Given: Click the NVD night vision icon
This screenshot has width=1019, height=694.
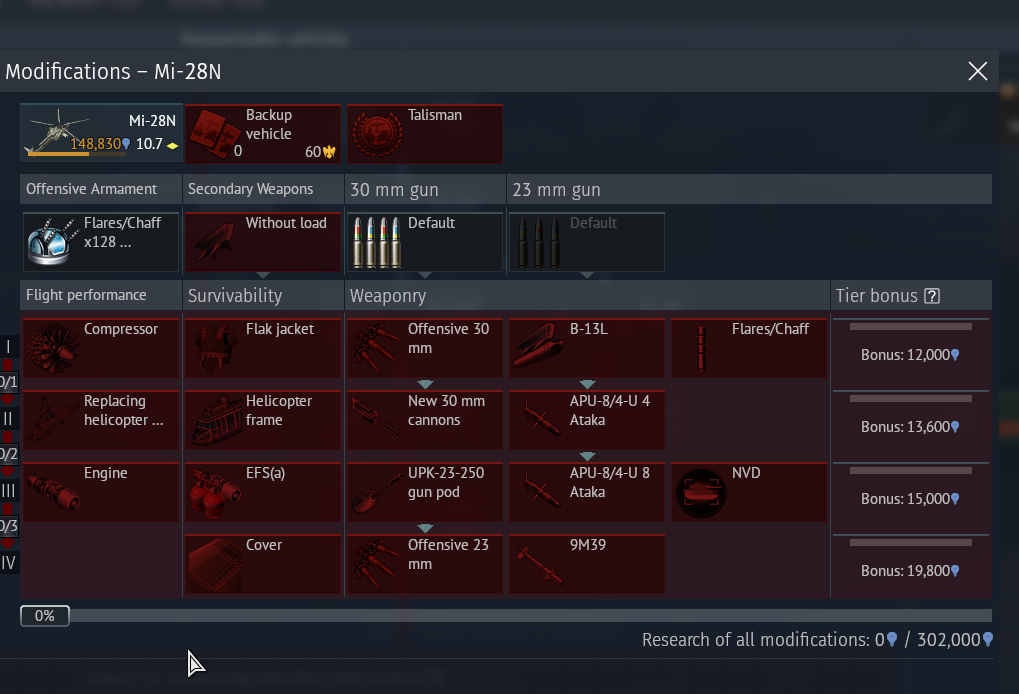Looking at the screenshot, I should coord(701,493).
